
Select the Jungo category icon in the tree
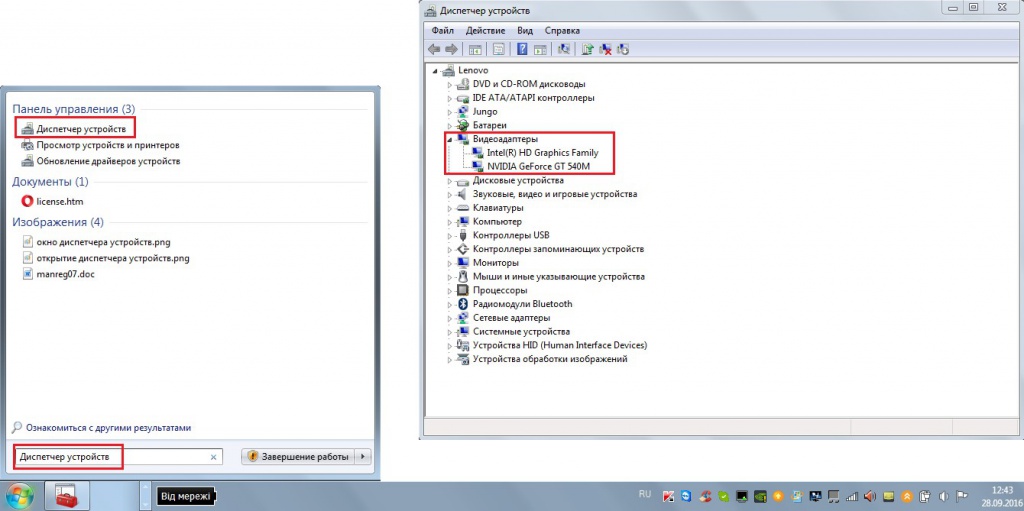(463, 112)
